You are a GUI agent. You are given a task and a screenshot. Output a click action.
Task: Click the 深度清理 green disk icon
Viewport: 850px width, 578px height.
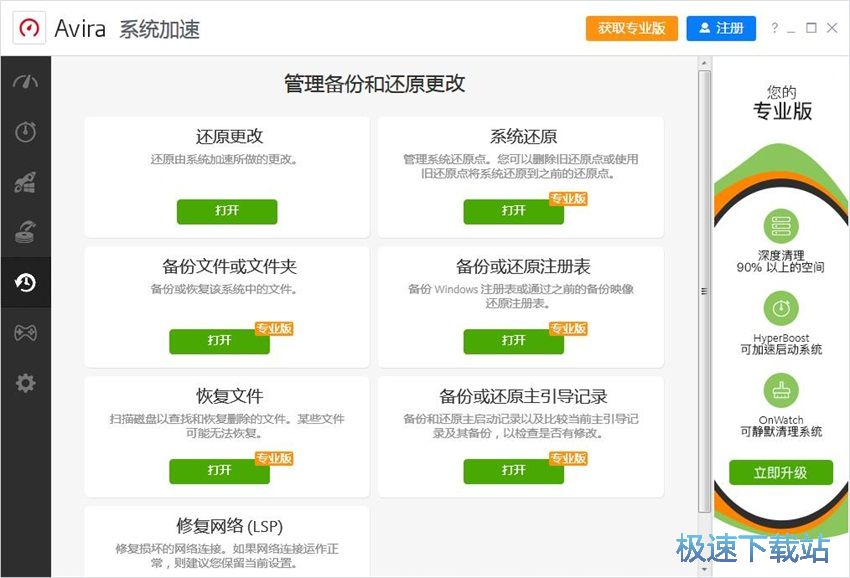click(x=781, y=226)
